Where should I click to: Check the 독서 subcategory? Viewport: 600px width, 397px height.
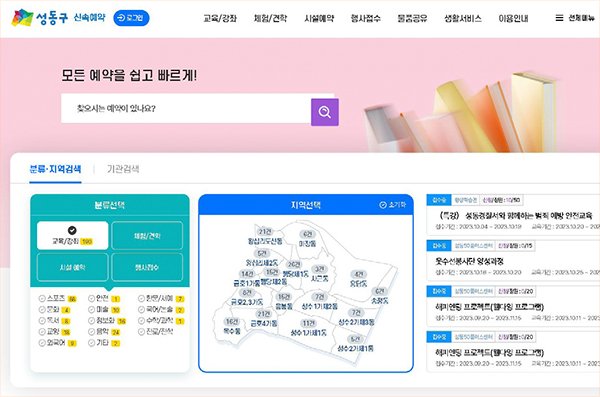[x=54, y=320]
